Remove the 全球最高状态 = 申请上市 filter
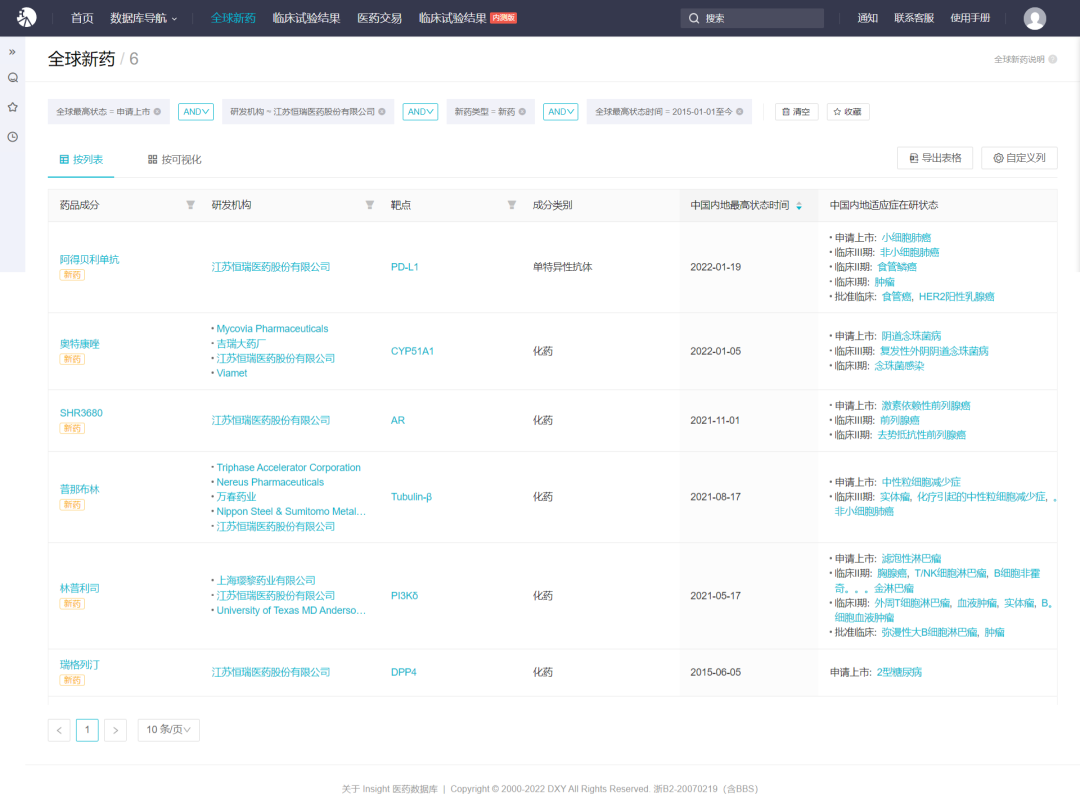The image size is (1080, 804). pyautogui.click(x=158, y=112)
